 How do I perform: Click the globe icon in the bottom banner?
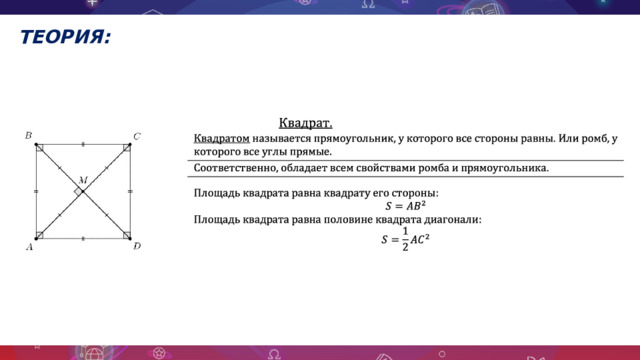93,353
